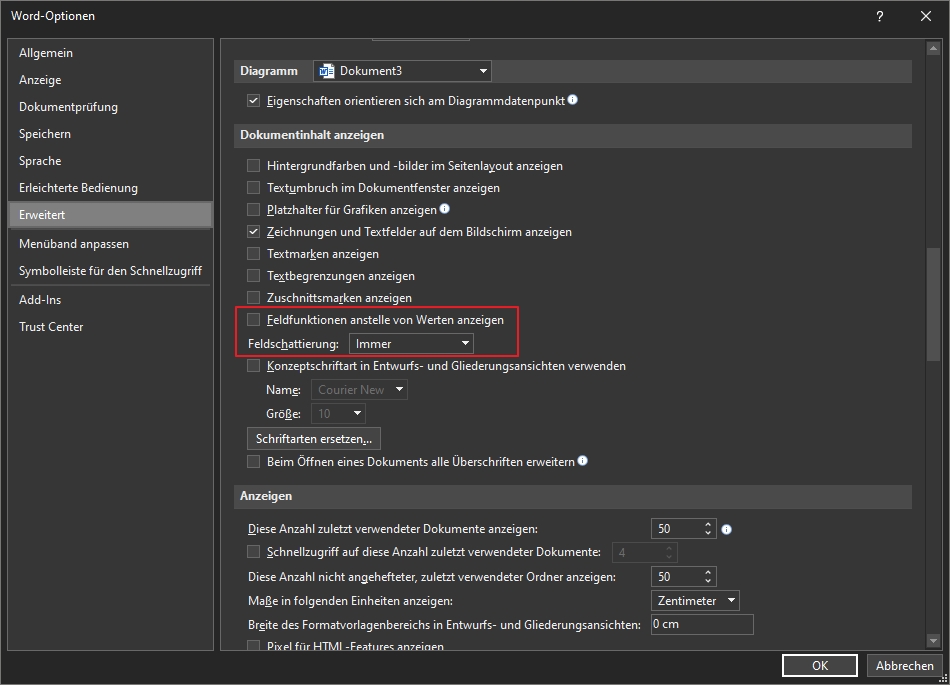Check Textbegrenzungen anzeigen
Image resolution: width=950 pixels, height=685 pixels.
coord(253,276)
